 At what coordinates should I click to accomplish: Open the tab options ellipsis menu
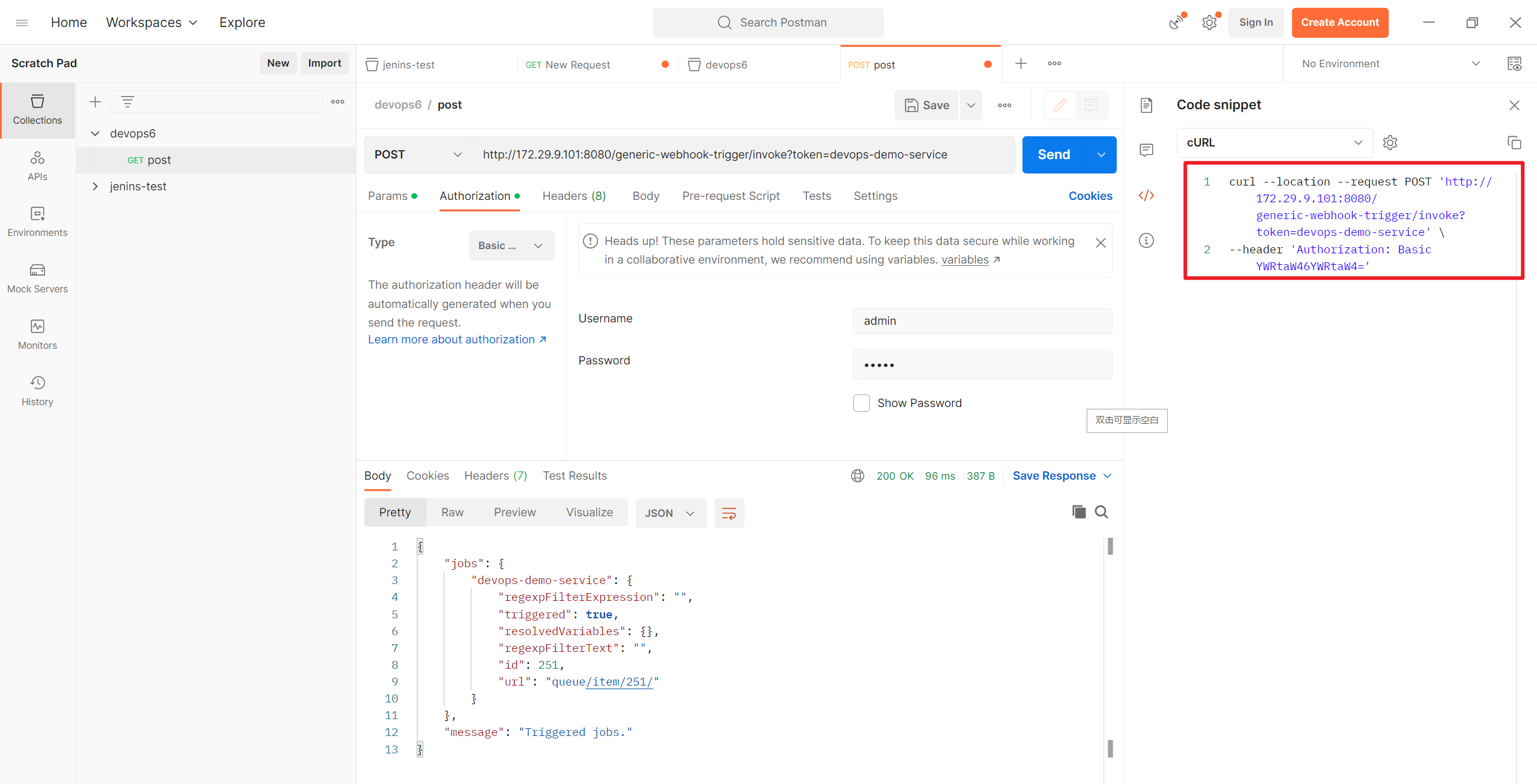[x=1054, y=64]
